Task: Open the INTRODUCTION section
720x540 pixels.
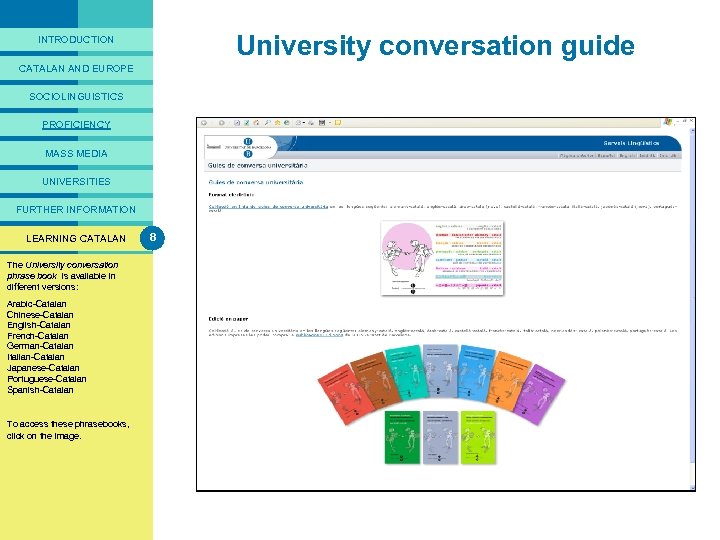Action: pyautogui.click(x=76, y=39)
